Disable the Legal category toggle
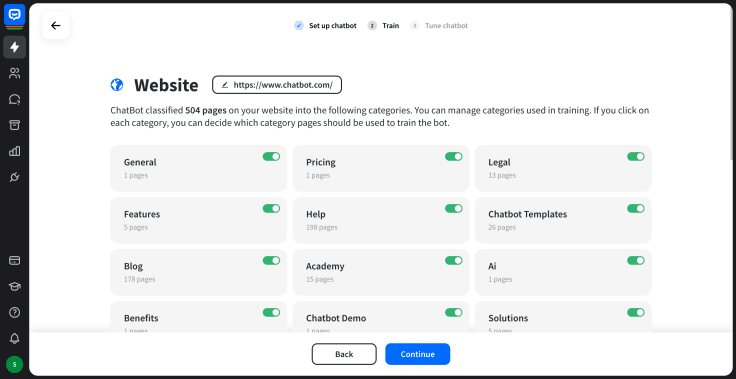 (x=636, y=156)
